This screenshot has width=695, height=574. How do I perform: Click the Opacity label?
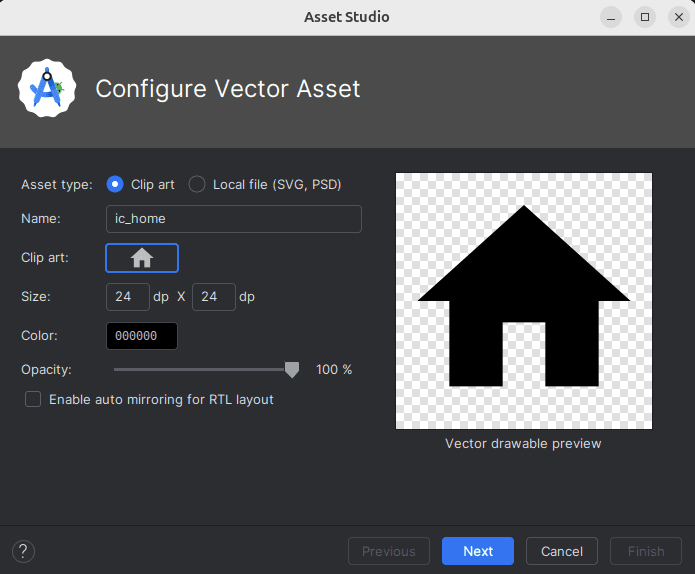(47, 370)
